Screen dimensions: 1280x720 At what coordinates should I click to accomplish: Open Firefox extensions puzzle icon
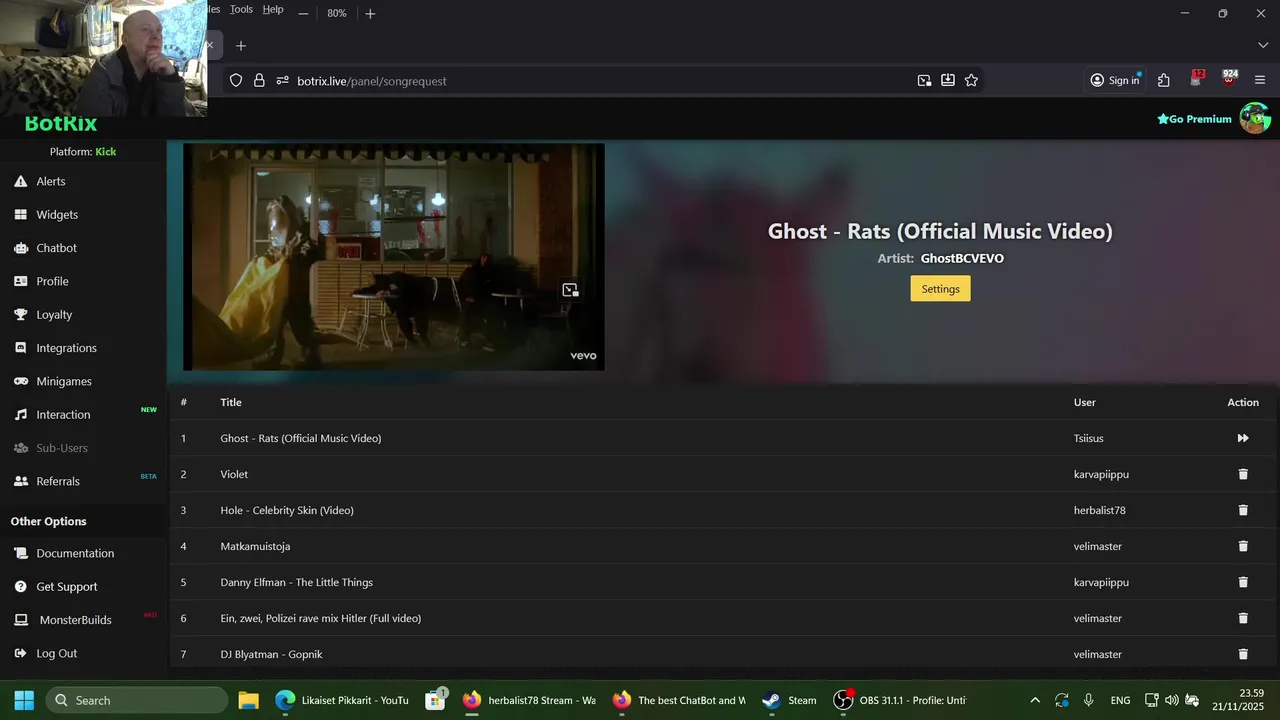[1164, 81]
